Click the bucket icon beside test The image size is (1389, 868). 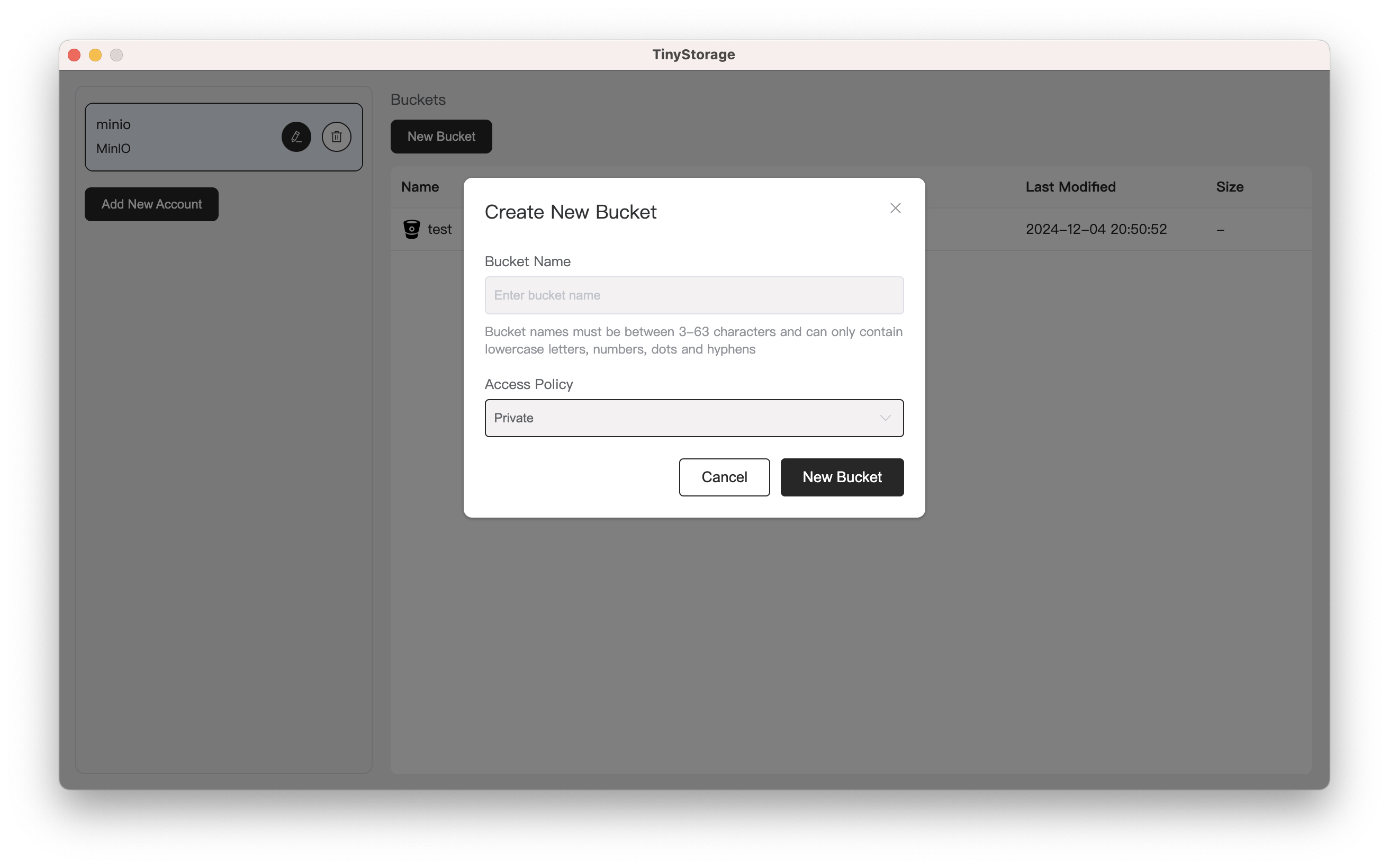point(411,229)
